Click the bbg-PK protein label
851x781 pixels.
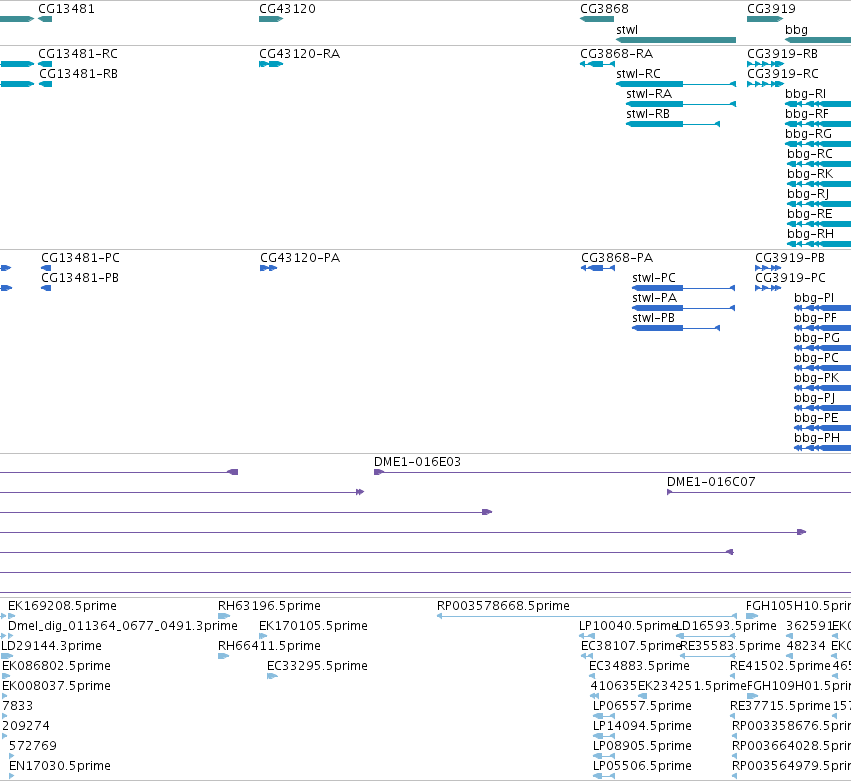pyautogui.click(x=816, y=378)
